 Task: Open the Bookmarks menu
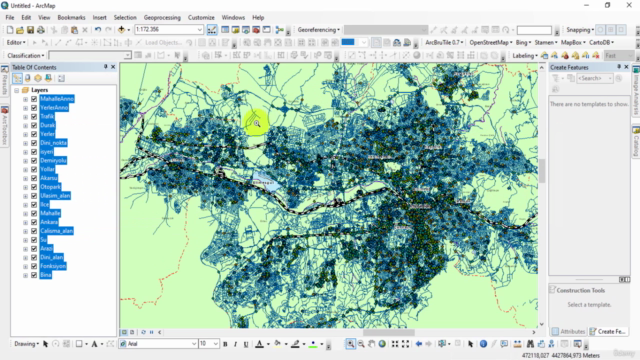coord(71,18)
